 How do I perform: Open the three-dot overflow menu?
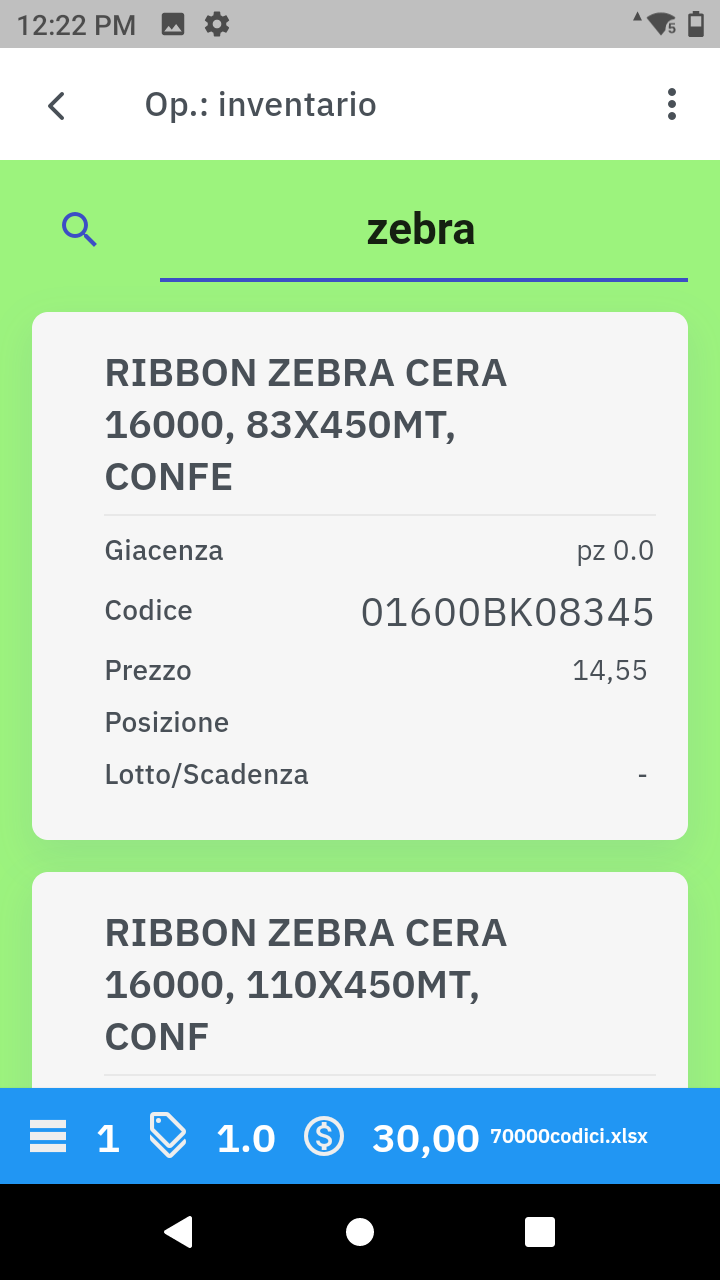[671, 105]
